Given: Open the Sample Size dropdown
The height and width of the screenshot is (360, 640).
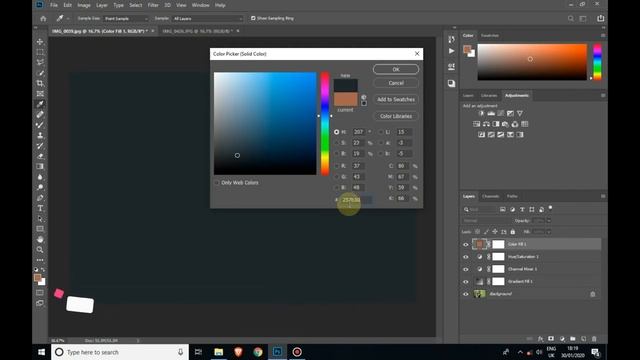Looking at the screenshot, I should coord(126,18).
